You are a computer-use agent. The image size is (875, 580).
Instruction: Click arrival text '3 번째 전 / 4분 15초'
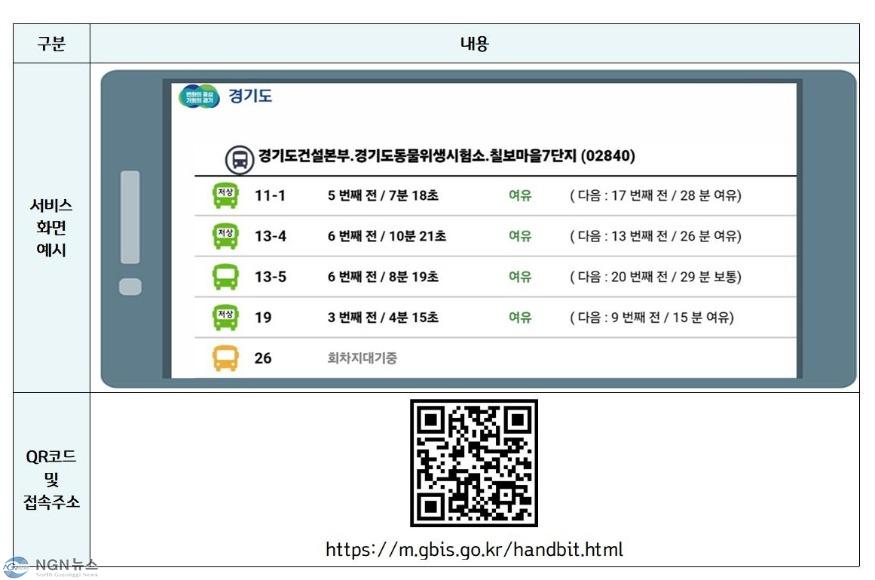383,318
